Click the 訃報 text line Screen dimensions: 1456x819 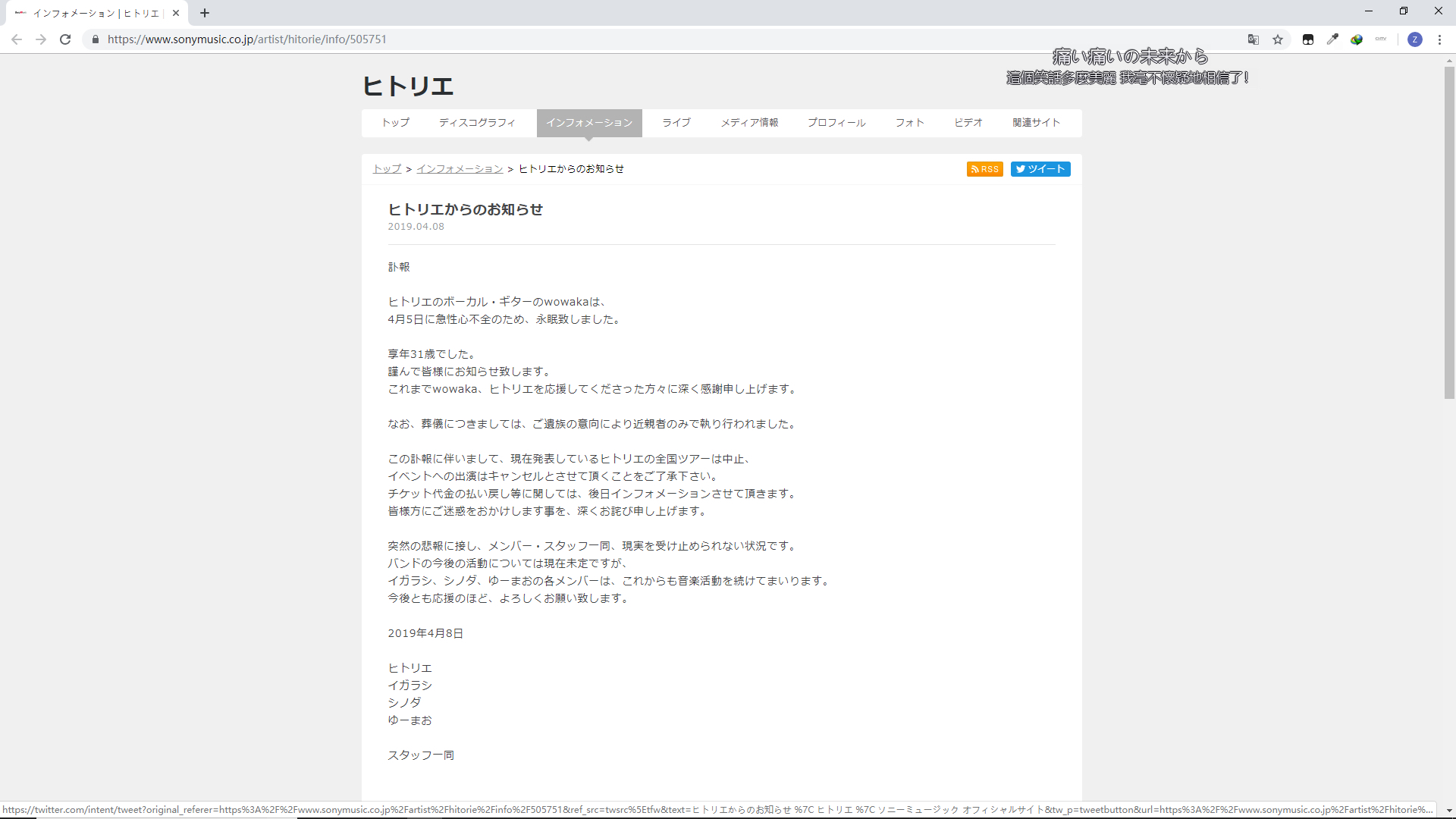coord(399,267)
